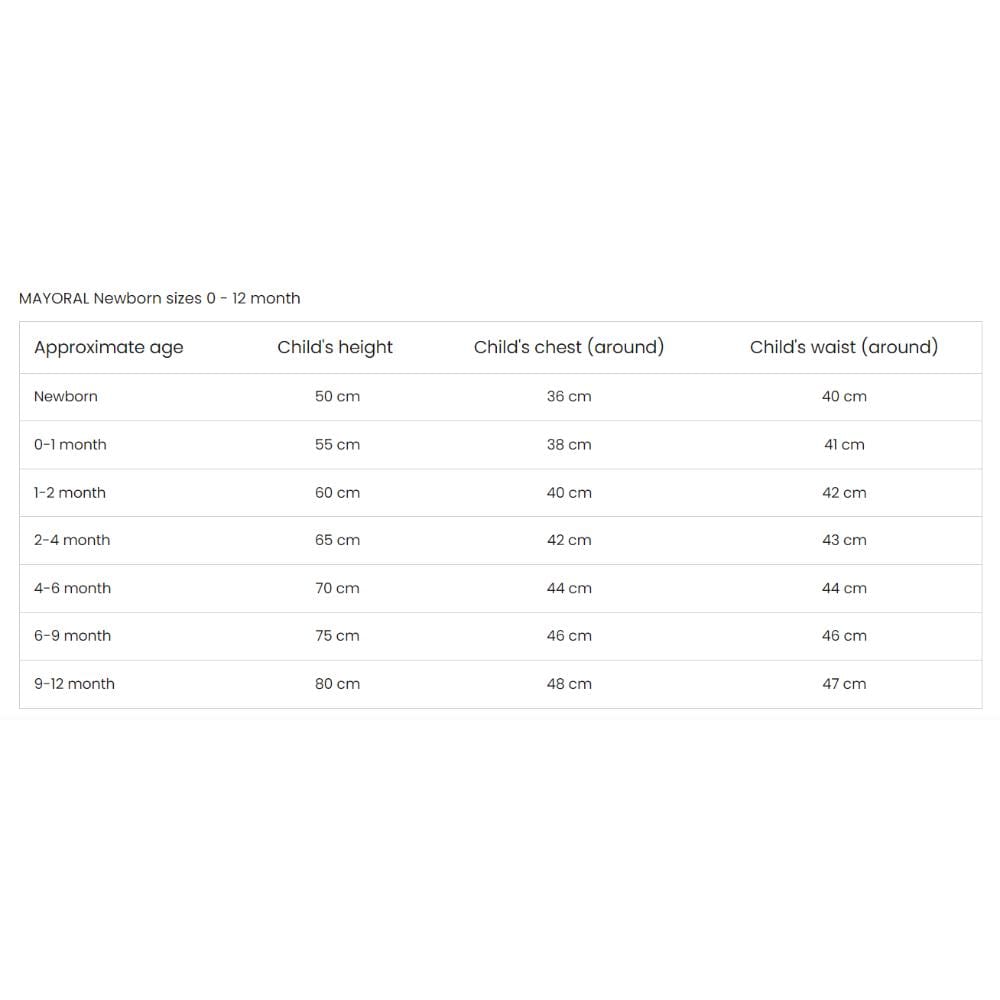Image resolution: width=1000 pixels, height=1000 pixels.
Task: Click the Approximate age column header
Action: (109, 348)
